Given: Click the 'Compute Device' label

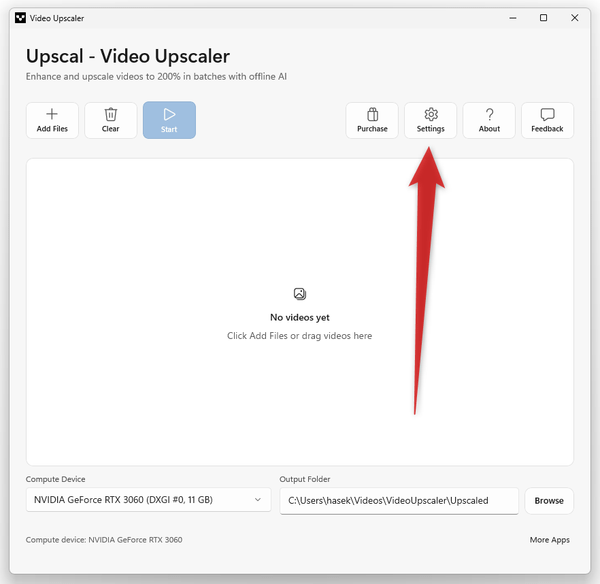Looking at the screenshot, I should (55, 479).
